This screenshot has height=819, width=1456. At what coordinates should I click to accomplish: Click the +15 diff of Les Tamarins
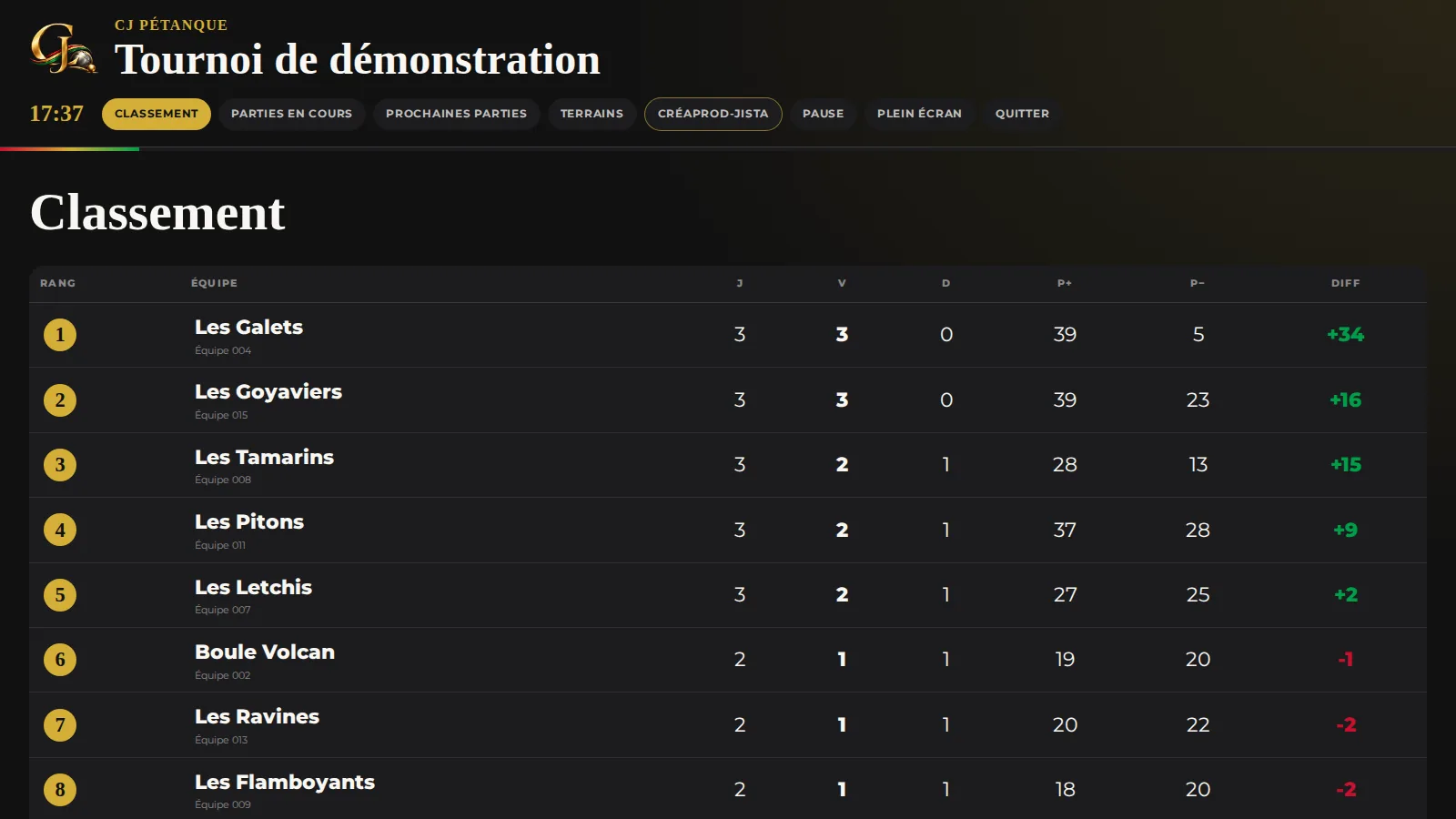point(1346,465)
